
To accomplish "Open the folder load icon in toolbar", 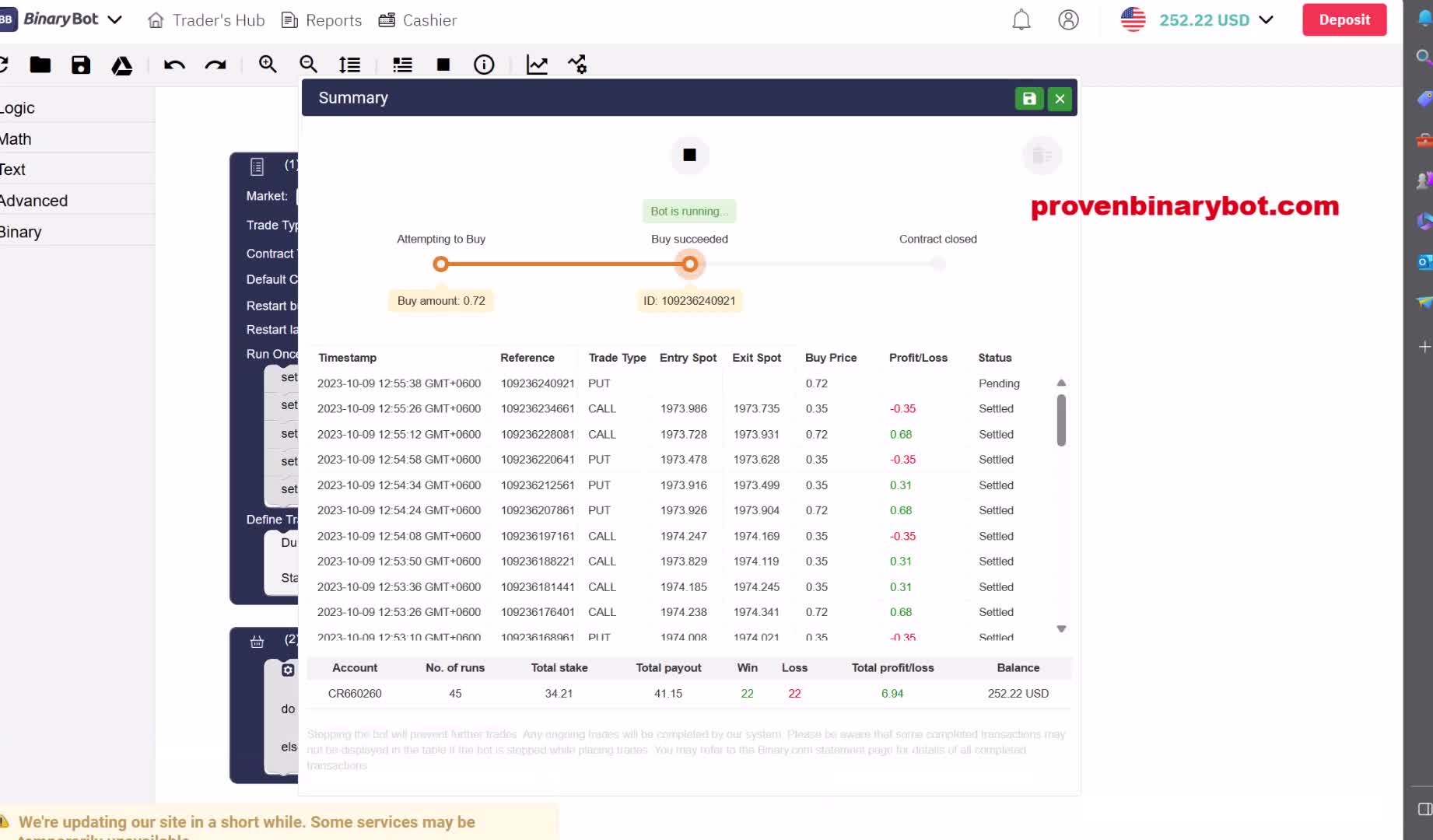I will click(40, 65).
